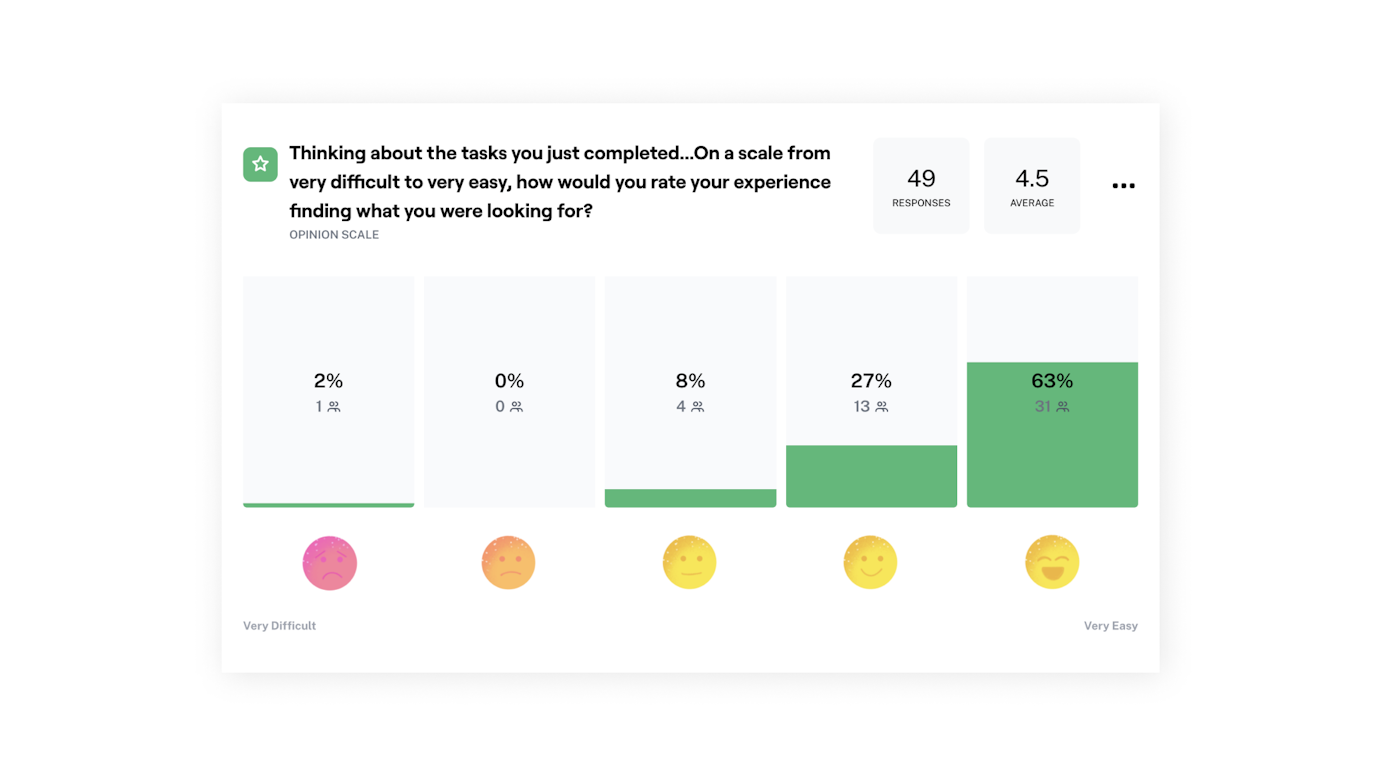Image resolution: width=1382 pixels, height=777 pixels.
Task: Click the 49 RESPONSES stat box
Action: coord(921,185)
